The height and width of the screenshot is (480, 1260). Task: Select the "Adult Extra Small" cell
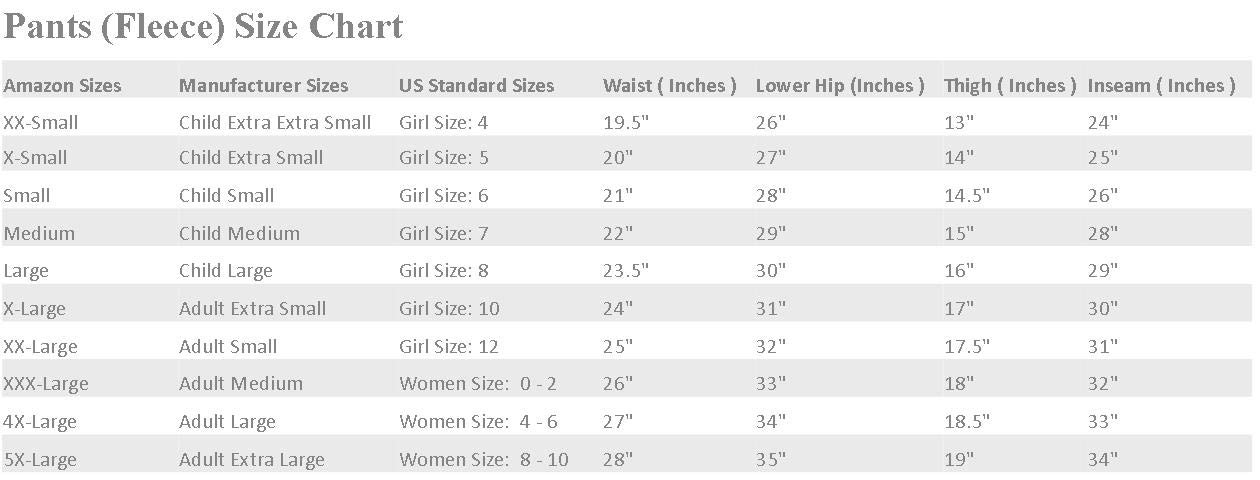[x=252, y=309]
